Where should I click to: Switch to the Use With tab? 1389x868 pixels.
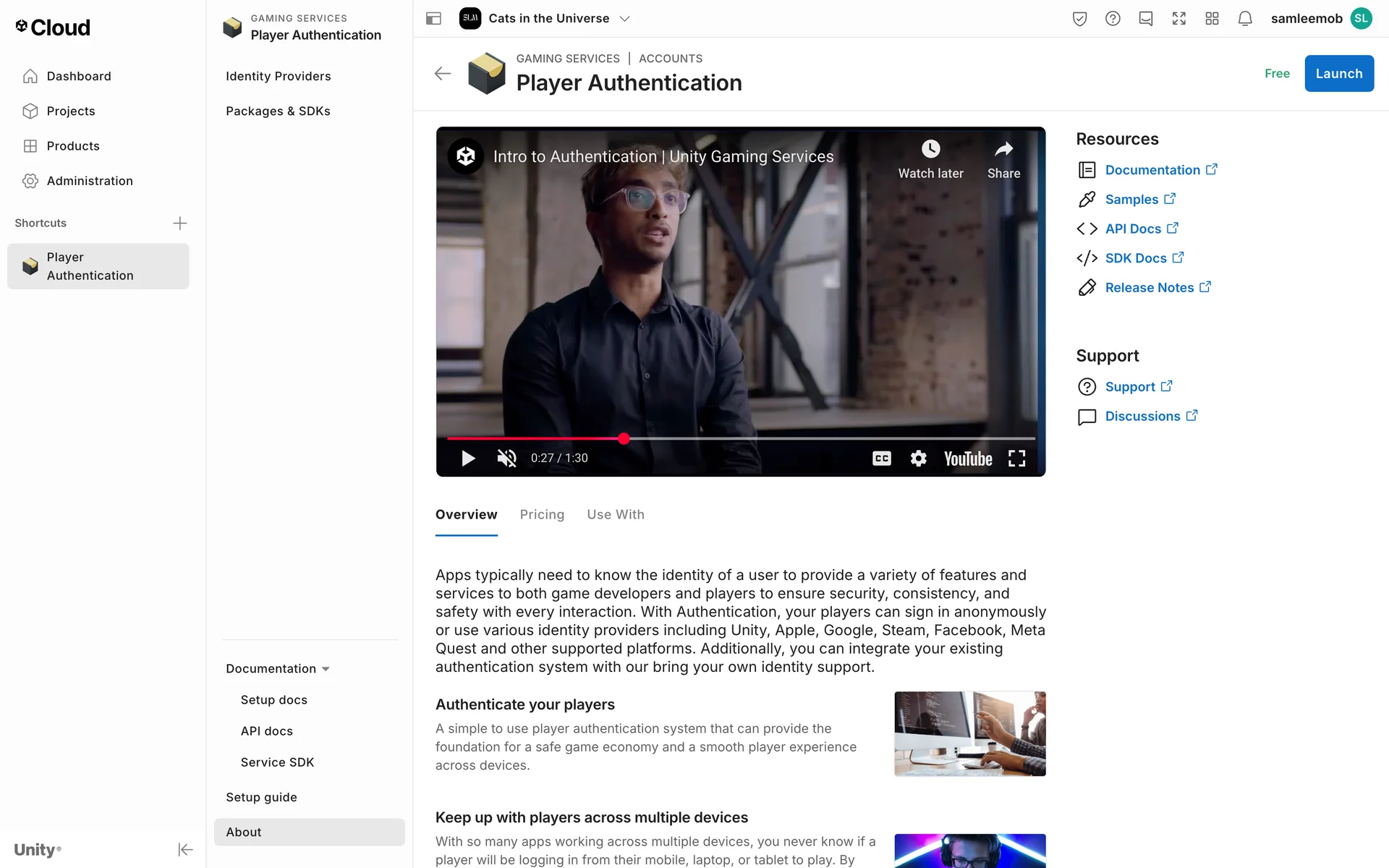coord(615,514)
